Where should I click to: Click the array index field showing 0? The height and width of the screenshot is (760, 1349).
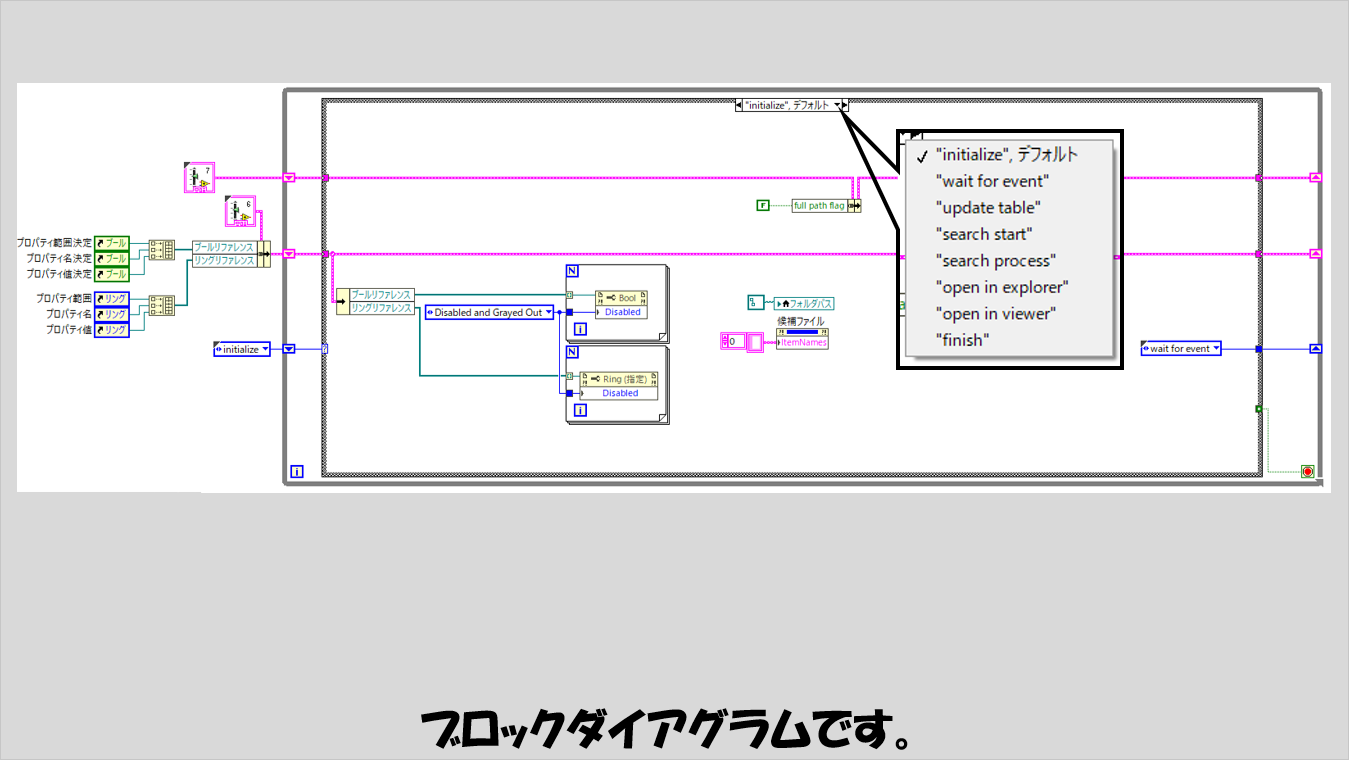[733, 342]
